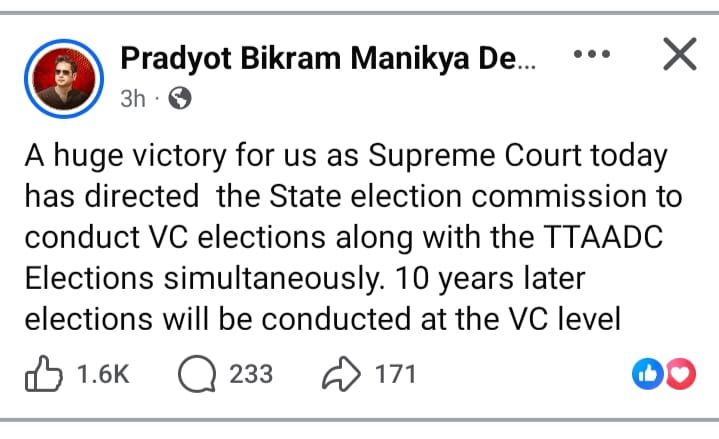Image resolution: width=719 pixels, height=439 pixels.
Task: Click the globe public-audience icon
Action: click(181, 98)
